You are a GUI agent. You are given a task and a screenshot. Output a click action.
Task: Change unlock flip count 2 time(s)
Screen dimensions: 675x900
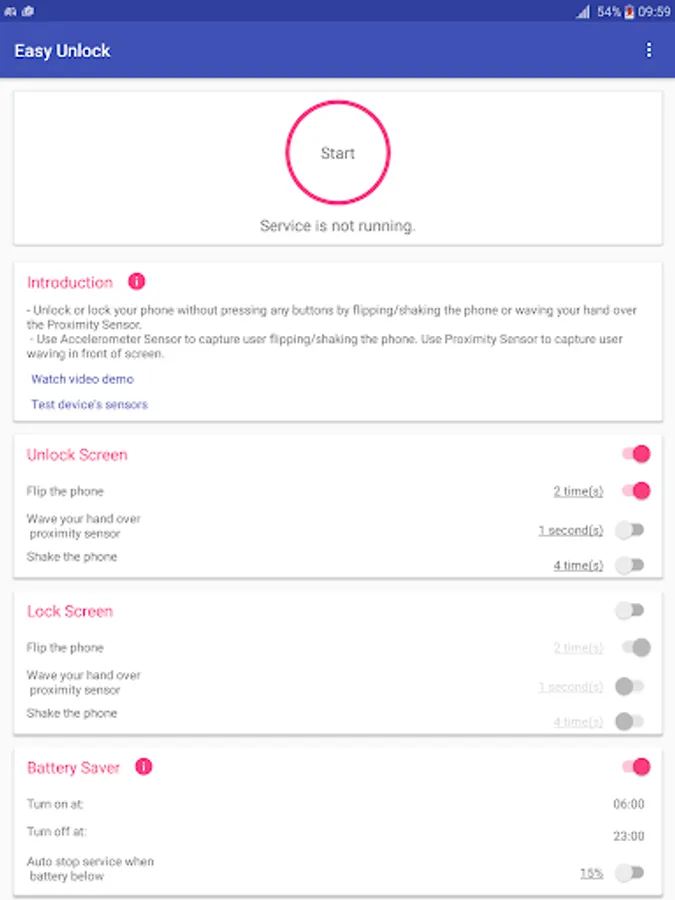click(x=578, y=491)
